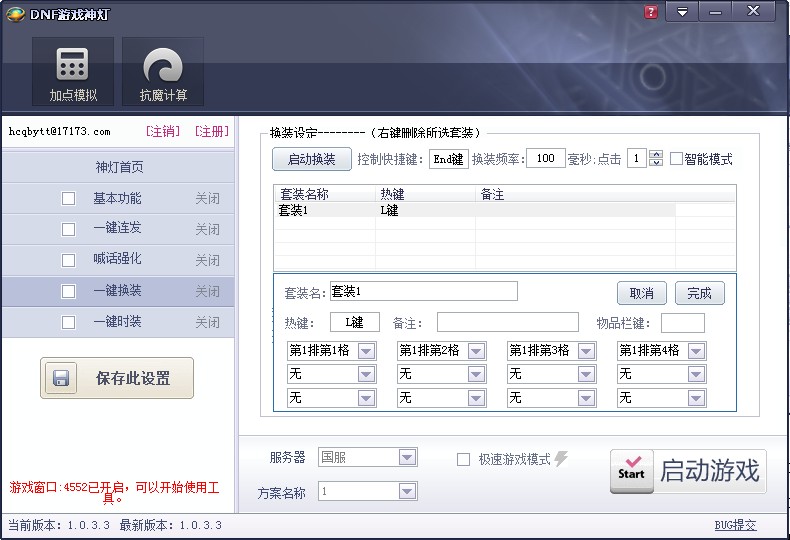
Task: Select 神灯首页 in the sidebar
Action: pyautogui.click(x=118, y=167)
